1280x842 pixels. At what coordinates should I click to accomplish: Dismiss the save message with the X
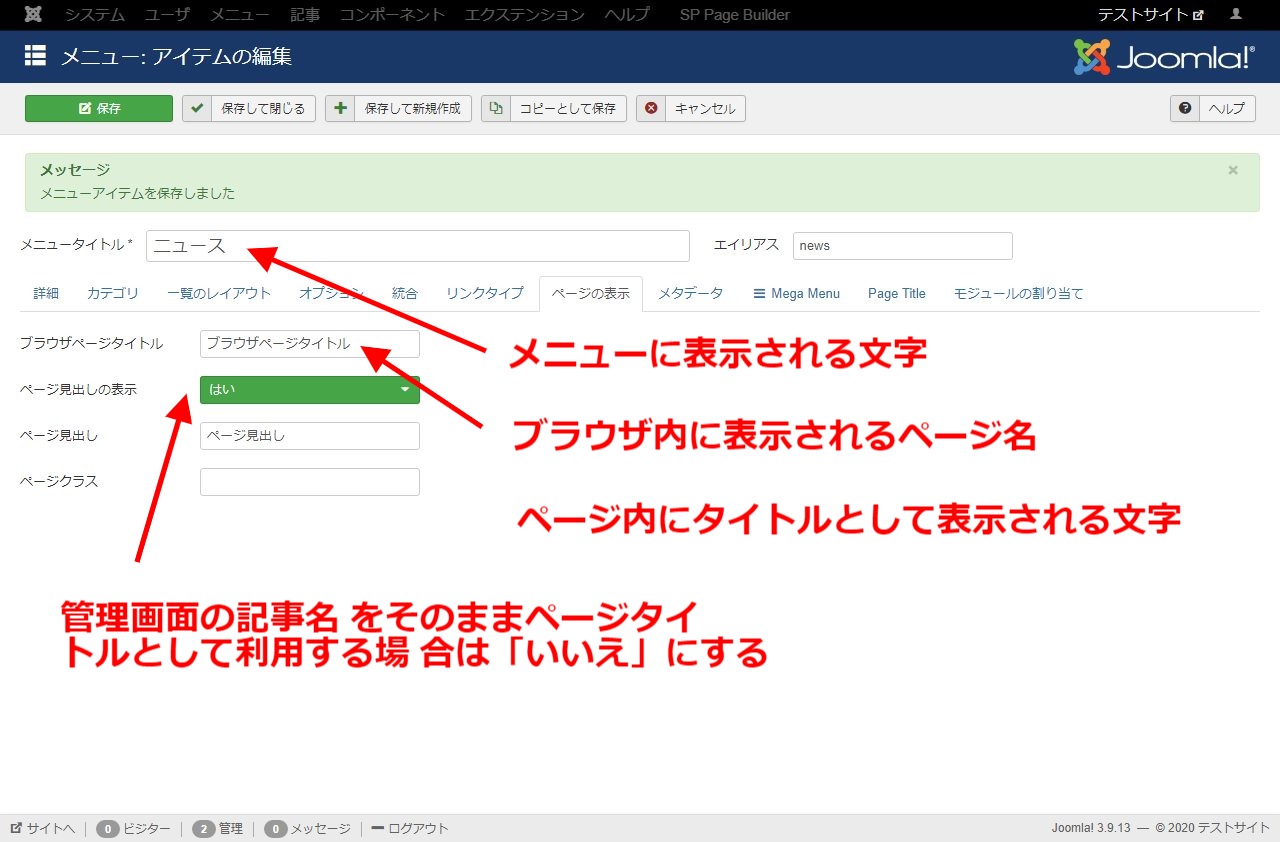click(x=1233, y=169)
